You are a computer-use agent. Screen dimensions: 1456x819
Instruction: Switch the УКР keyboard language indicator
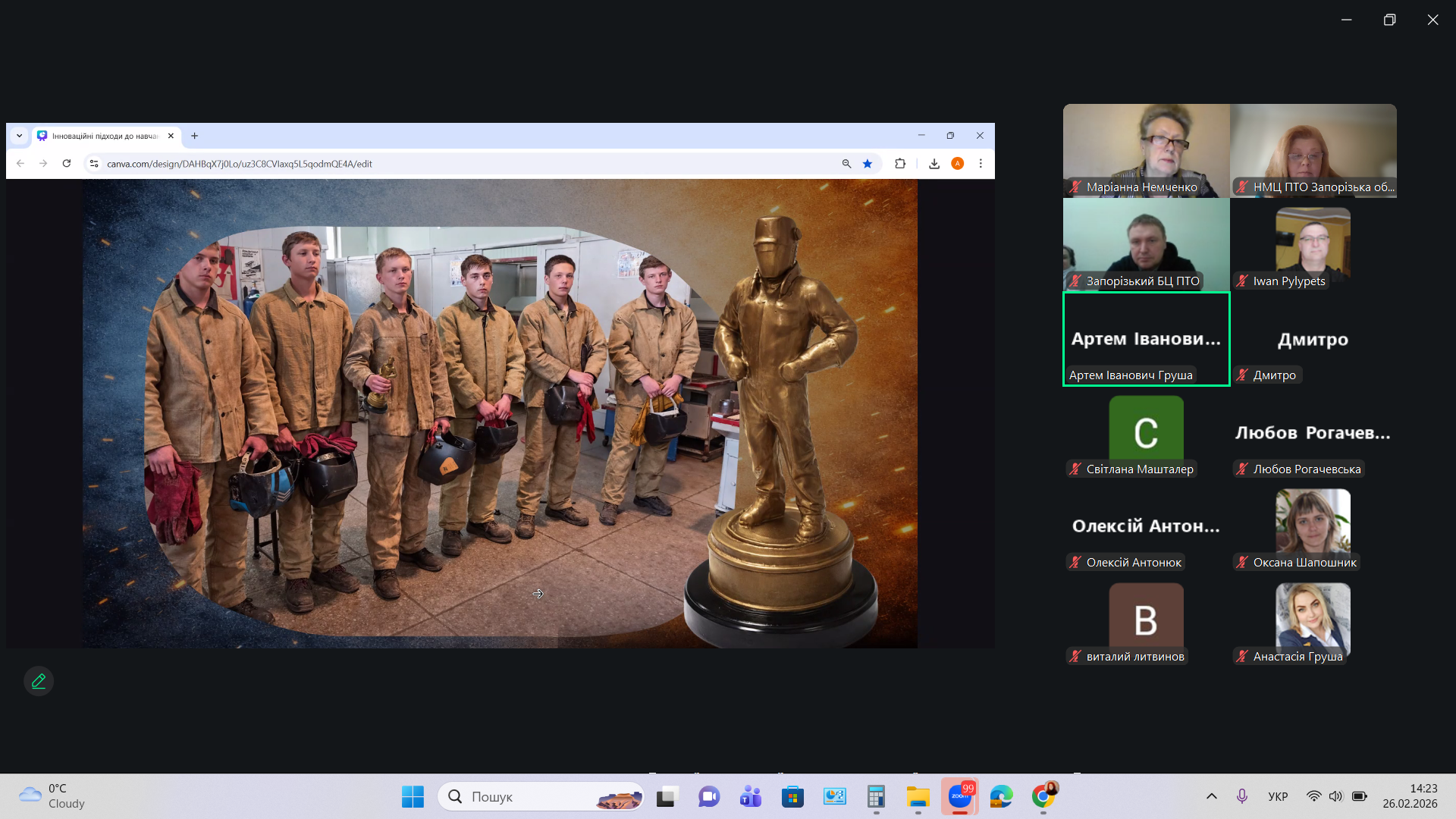pyautogui.click(x=1278, y=796)
